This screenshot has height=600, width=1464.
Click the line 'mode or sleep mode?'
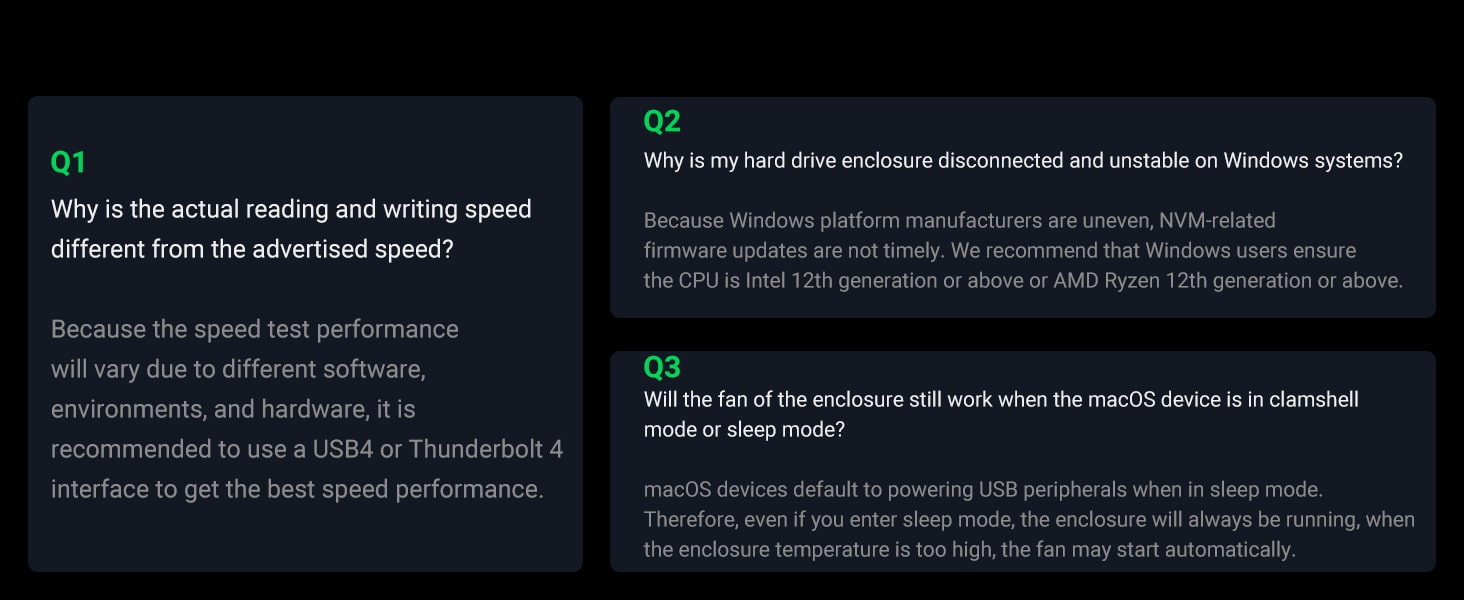(745, 430)
